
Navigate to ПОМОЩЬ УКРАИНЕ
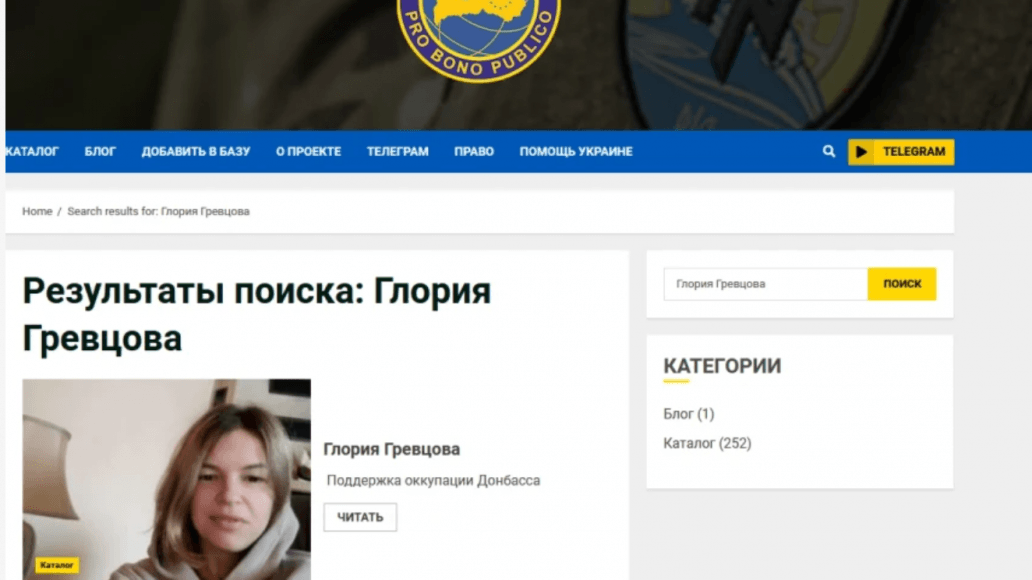575,152
